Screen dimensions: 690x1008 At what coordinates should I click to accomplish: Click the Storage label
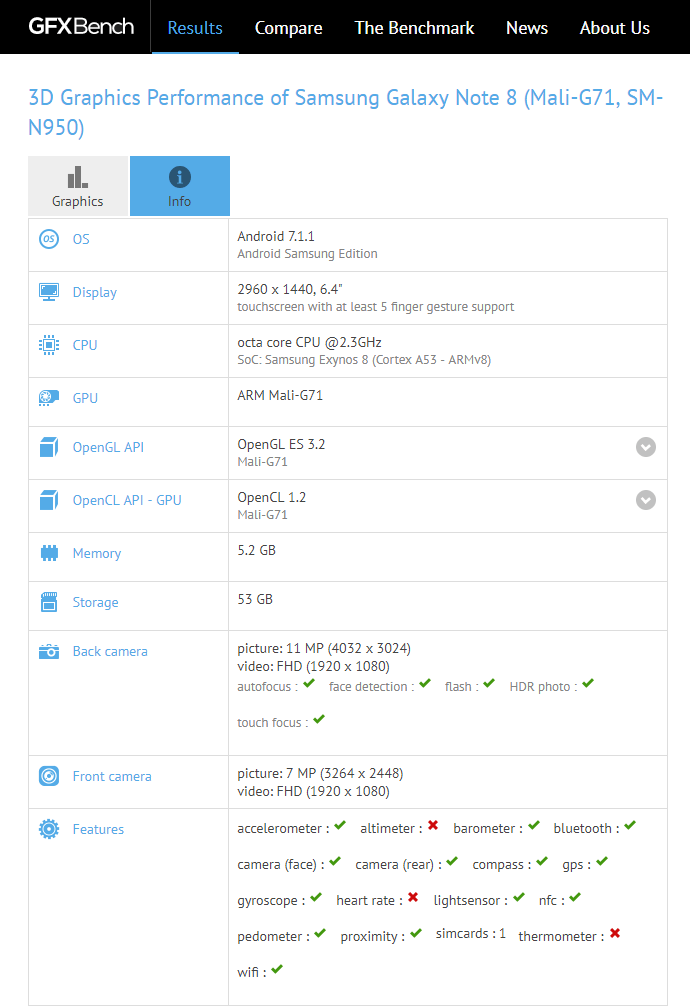click(95, 602)
